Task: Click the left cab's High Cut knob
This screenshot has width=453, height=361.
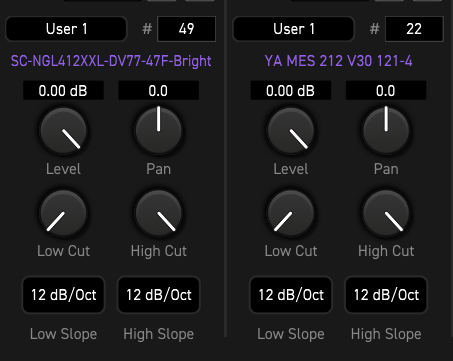Action: coord(158,214)
